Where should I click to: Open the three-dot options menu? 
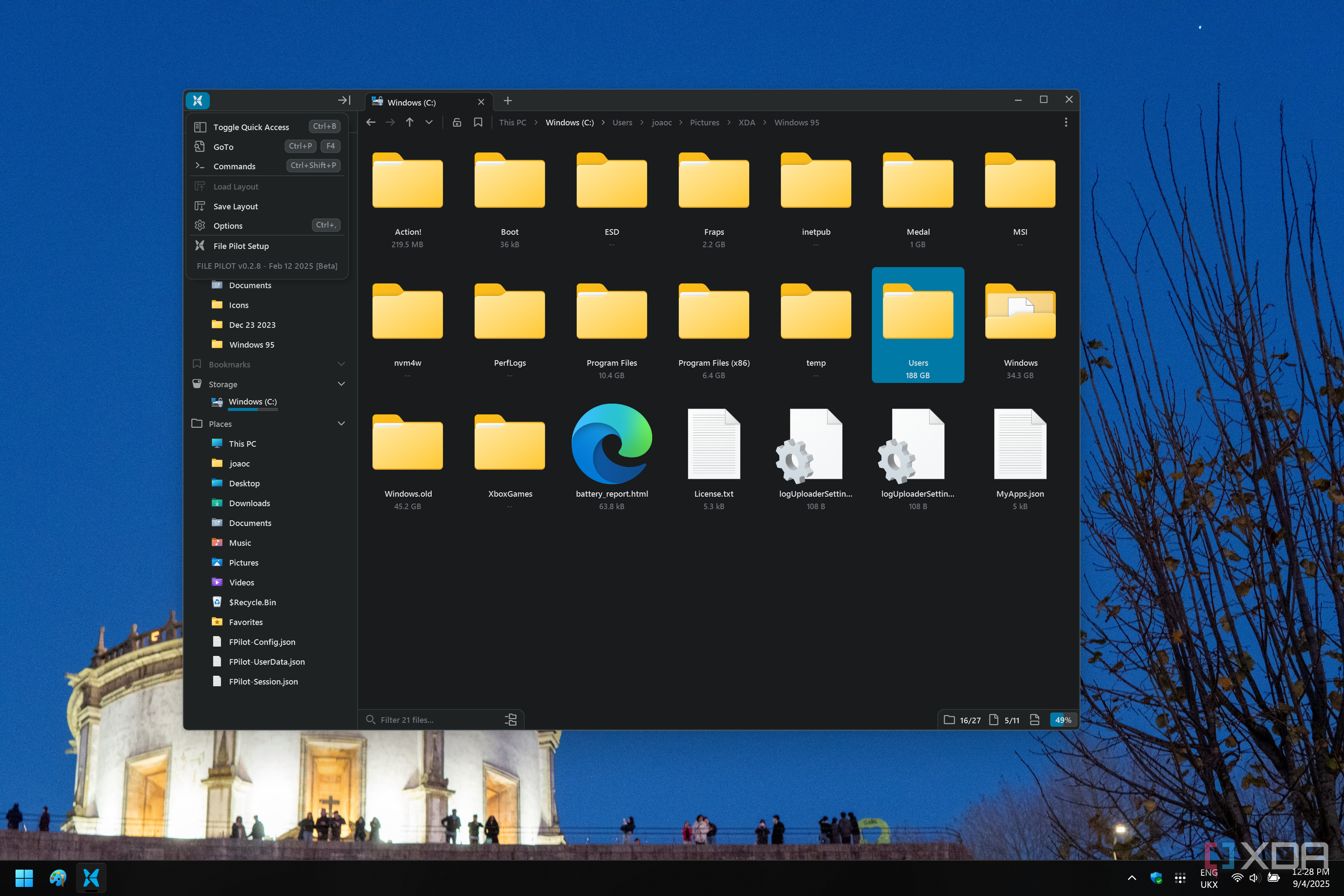(x=1065, y=122)
